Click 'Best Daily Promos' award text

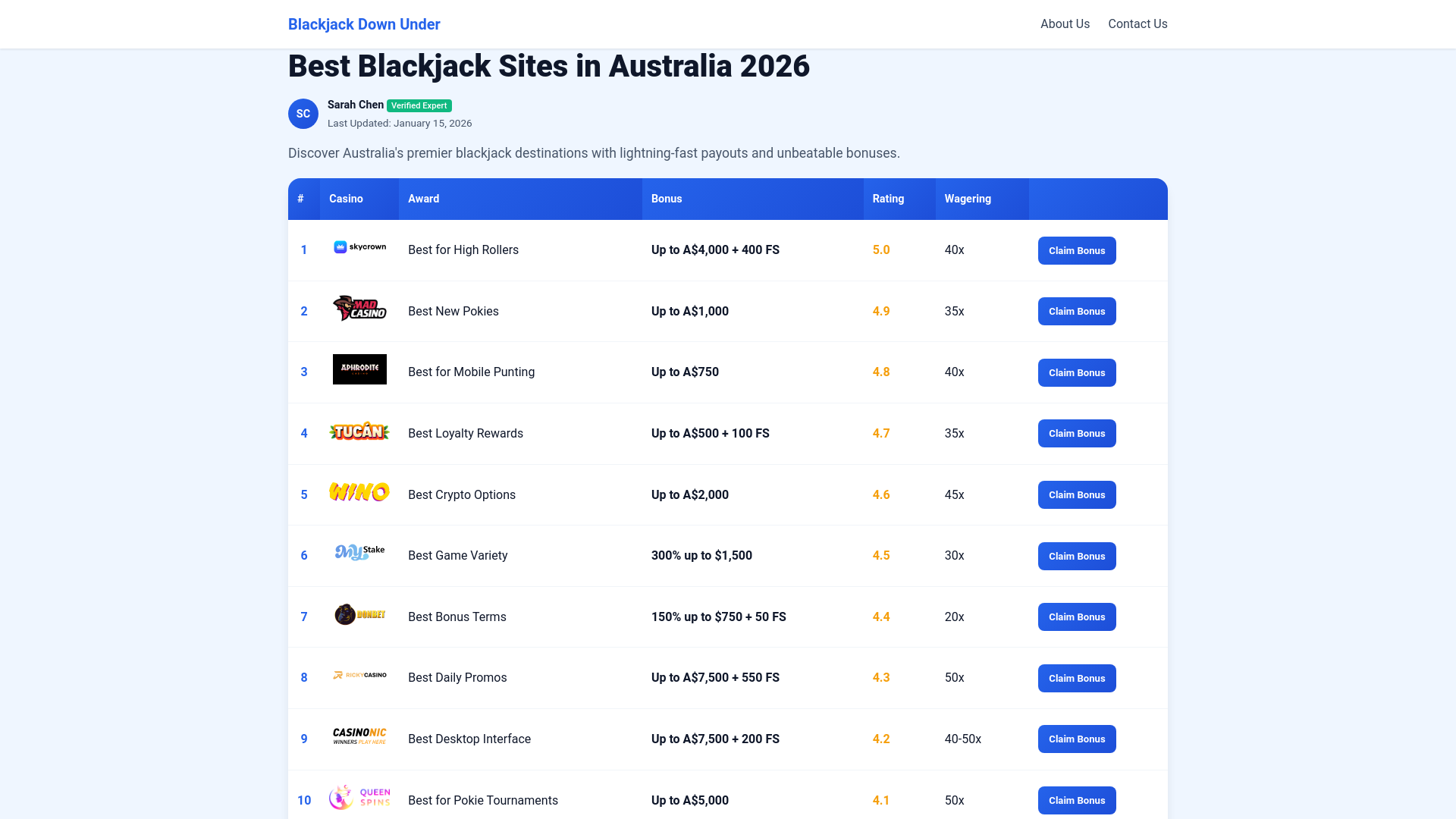tap(457, 678)
